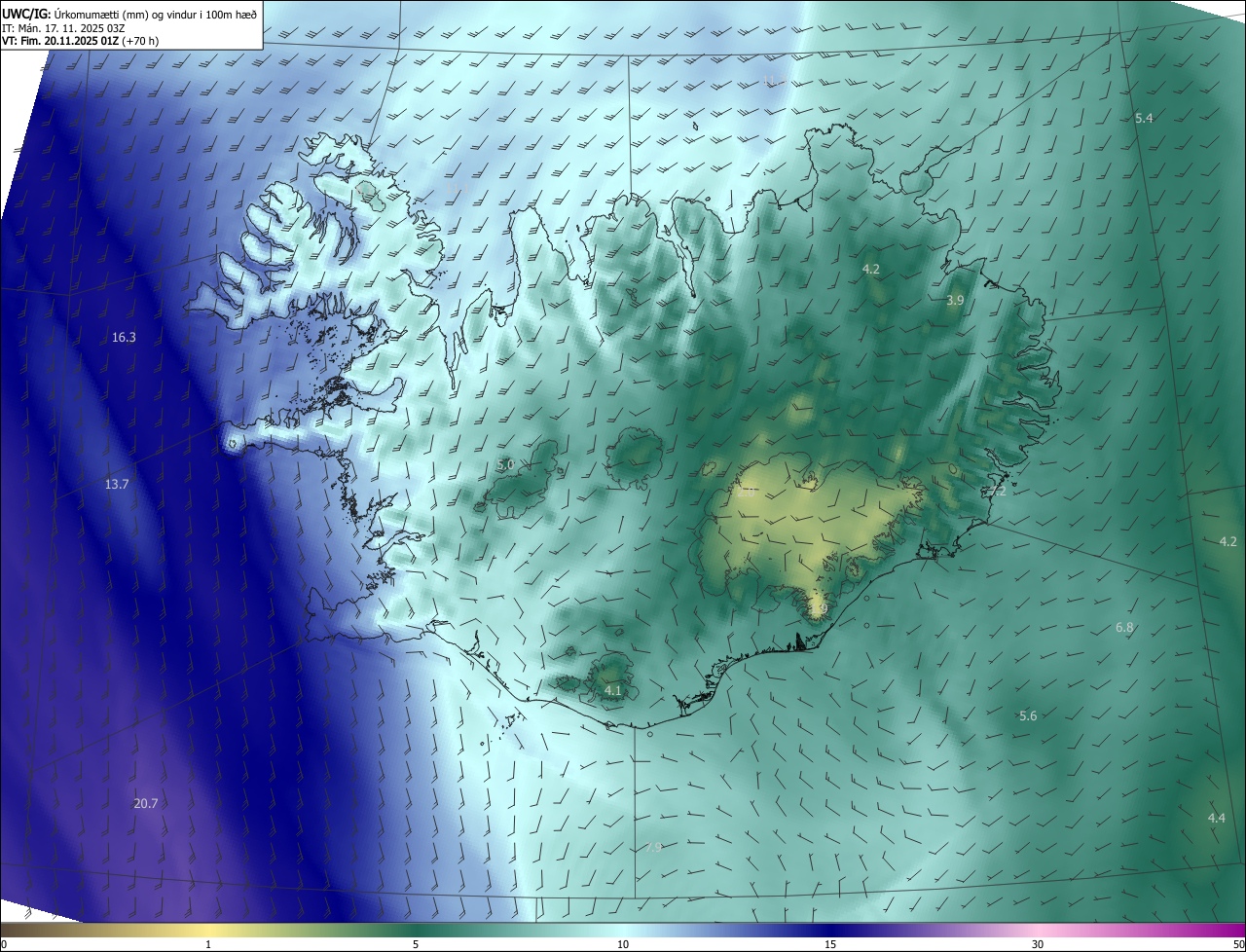Select the 'IT: Mán. 17. 11. 2025 03Z' line
1246x952 pixels.
tap(62, 28)
